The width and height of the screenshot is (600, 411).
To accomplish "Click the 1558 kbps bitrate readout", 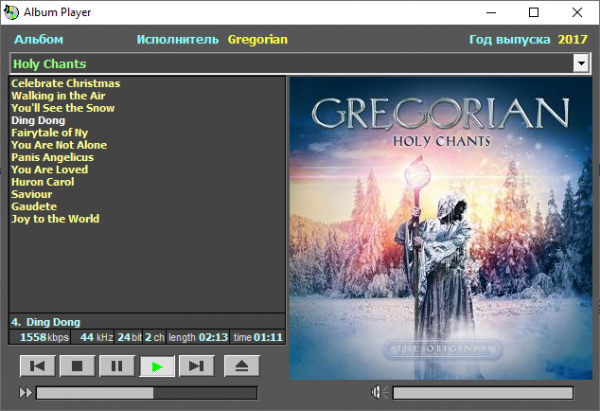I will (44, 337).
